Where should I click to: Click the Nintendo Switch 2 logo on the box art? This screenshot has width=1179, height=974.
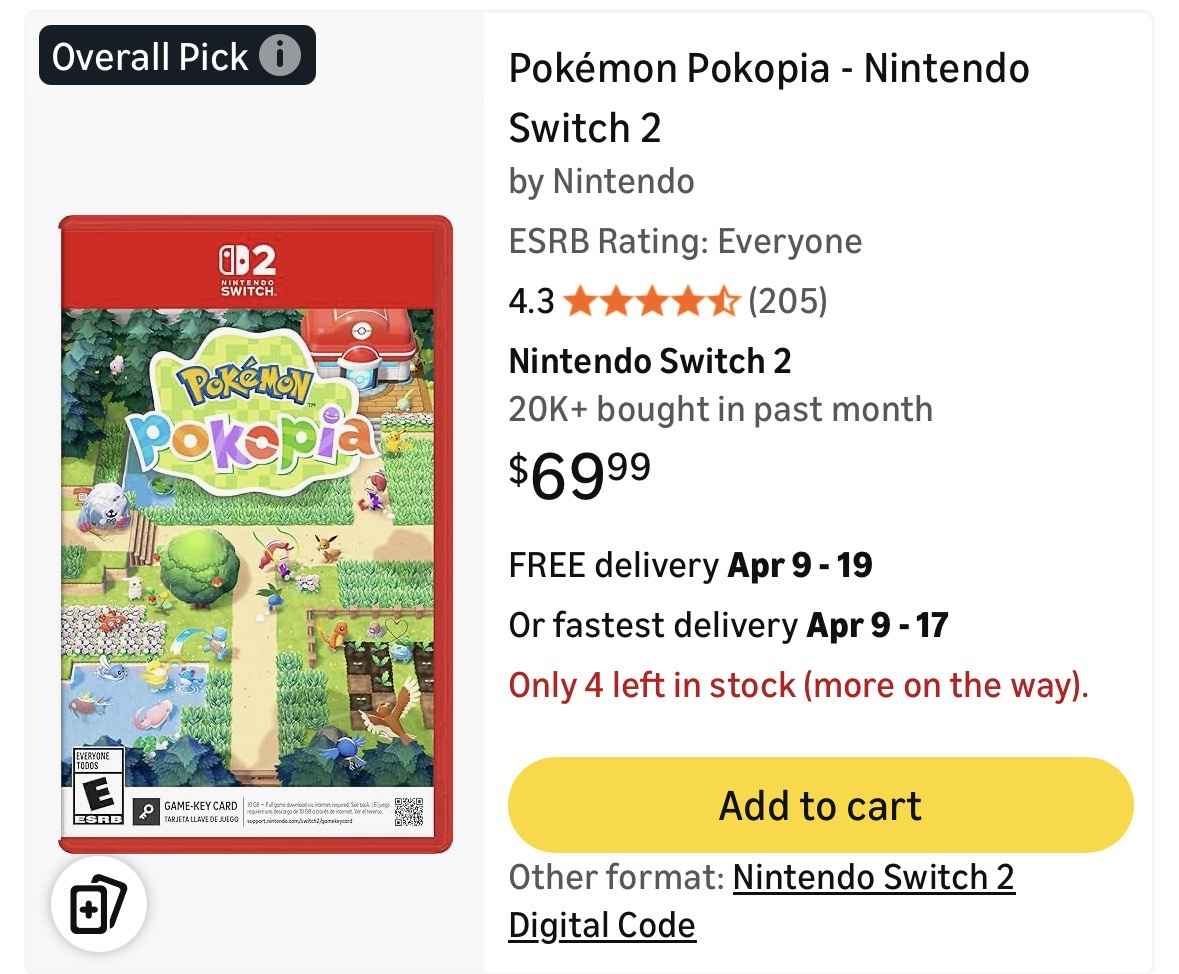pos(246,270)
